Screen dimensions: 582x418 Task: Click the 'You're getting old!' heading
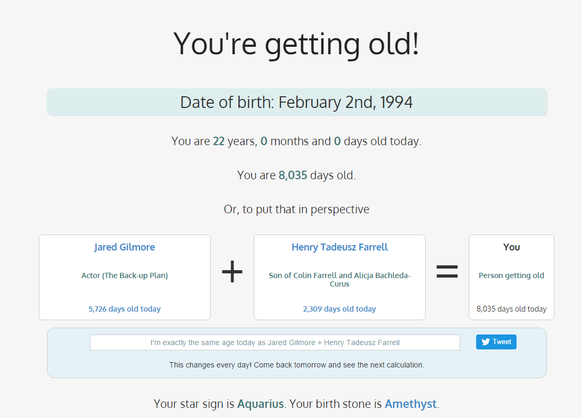[x=296, y=44]
